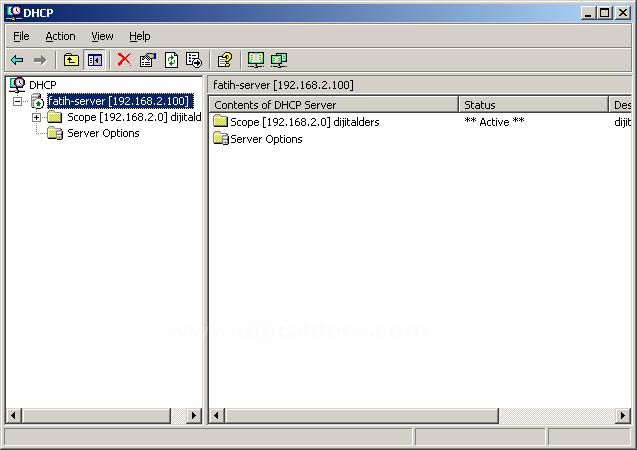
Task: Click the Back arrow toolbar icon
Action: point(17,60)
